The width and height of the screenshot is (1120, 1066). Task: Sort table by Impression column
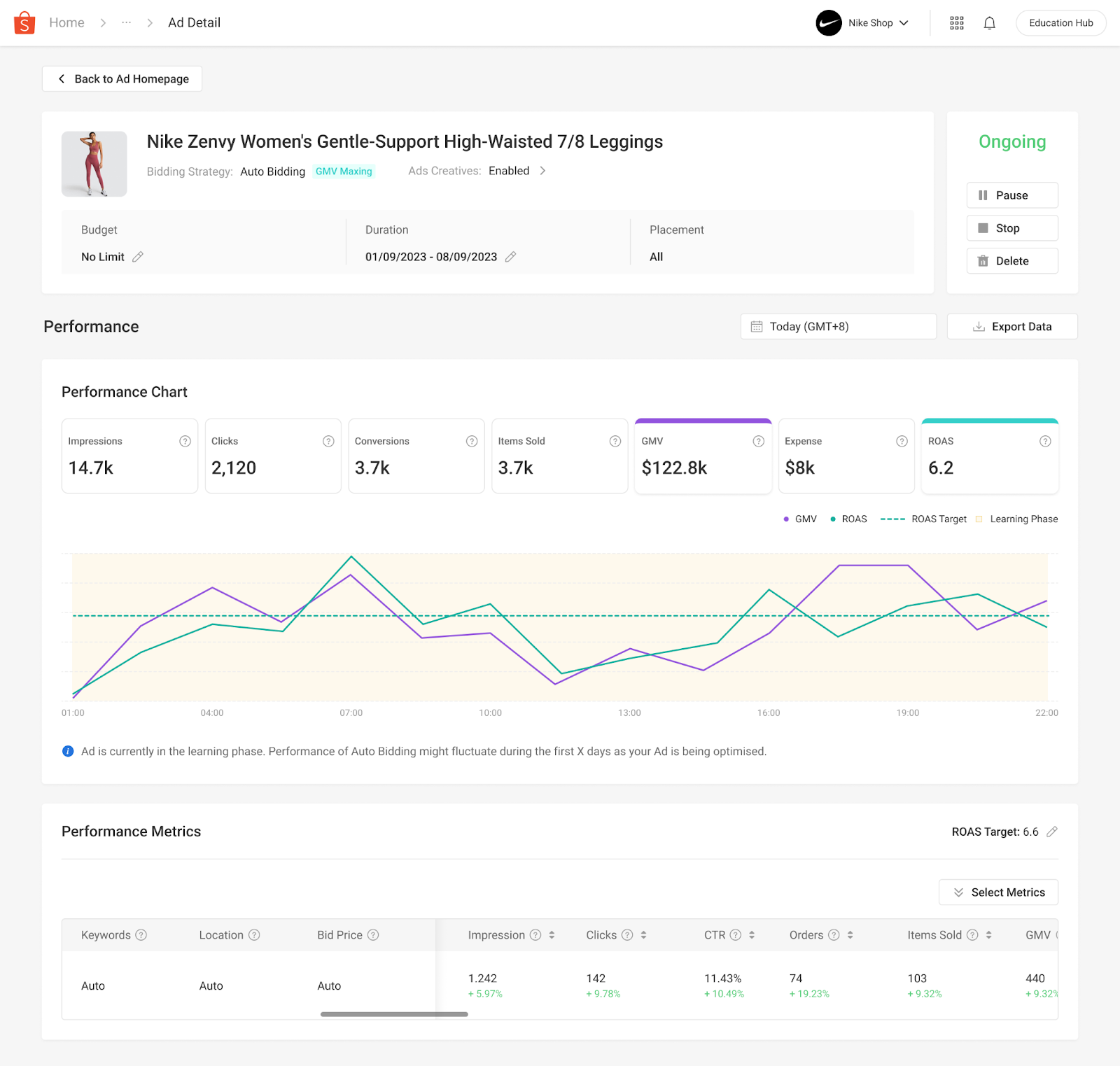pos(552,935)
